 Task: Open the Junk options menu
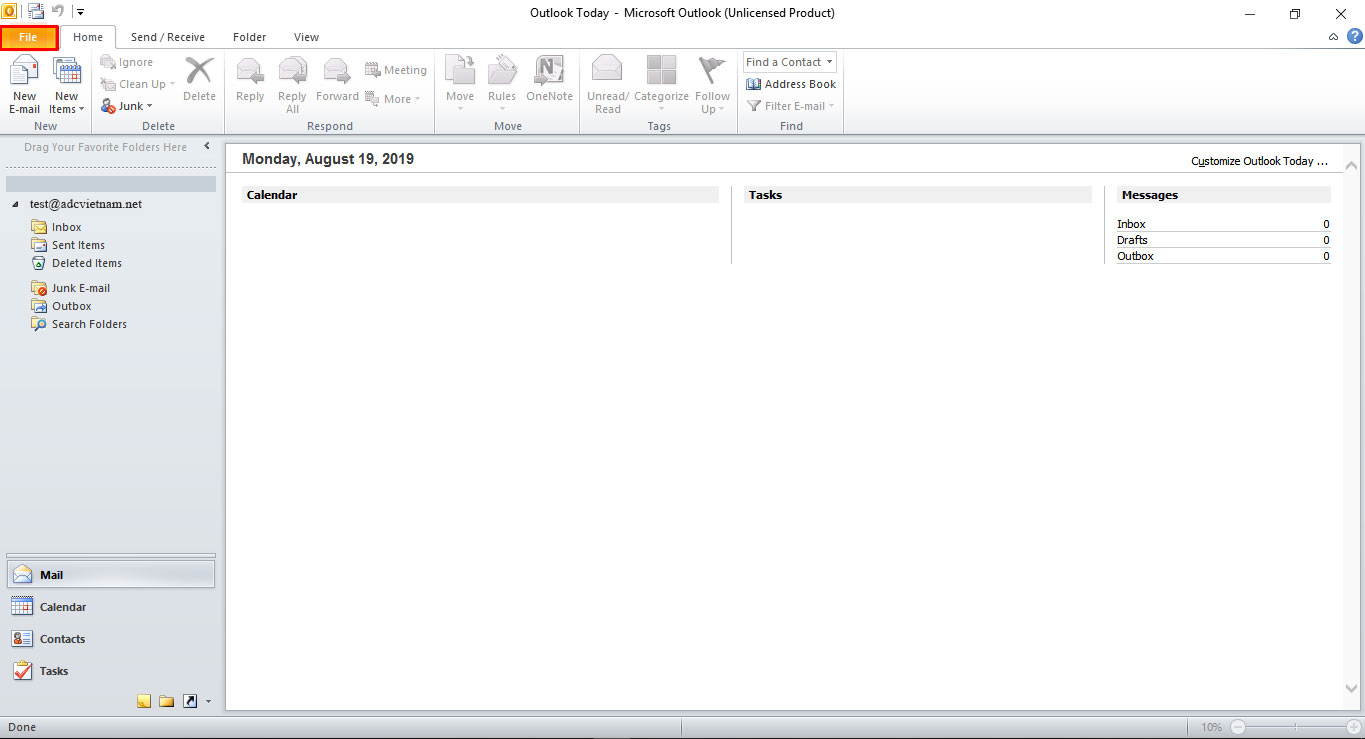pyautogui.click(x=127, y=106)
